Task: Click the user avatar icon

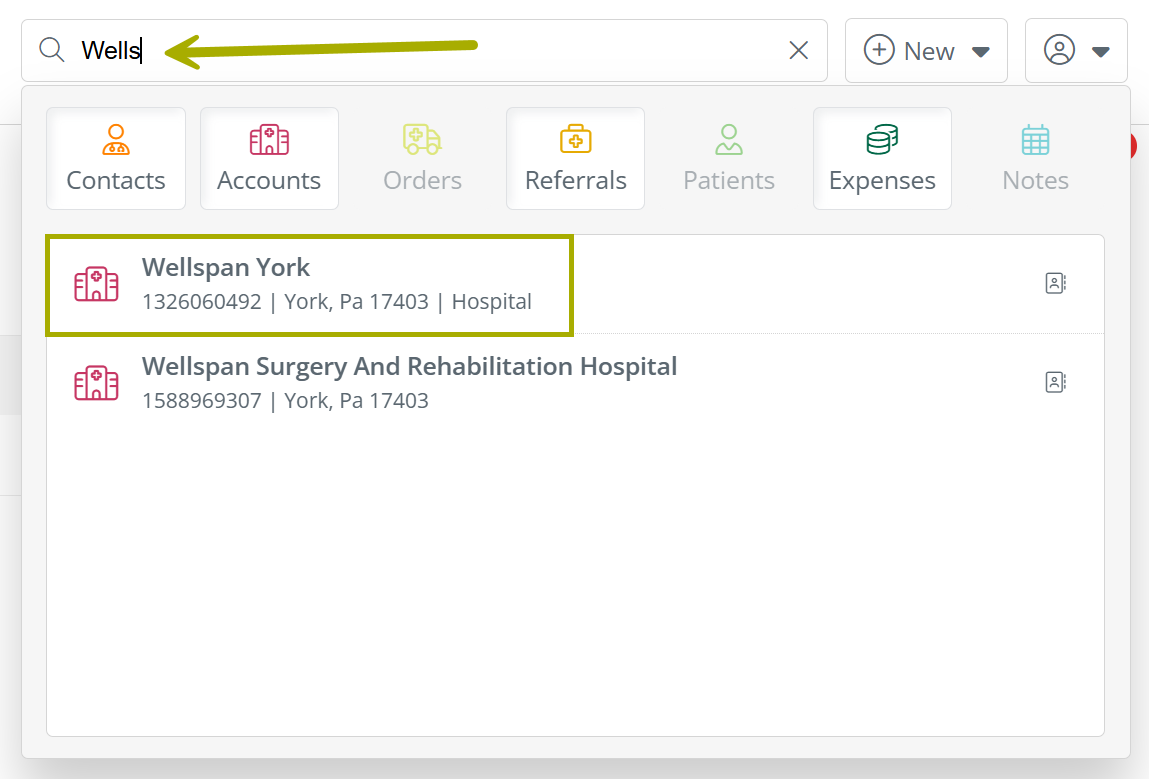Action: coord(1059,50)
